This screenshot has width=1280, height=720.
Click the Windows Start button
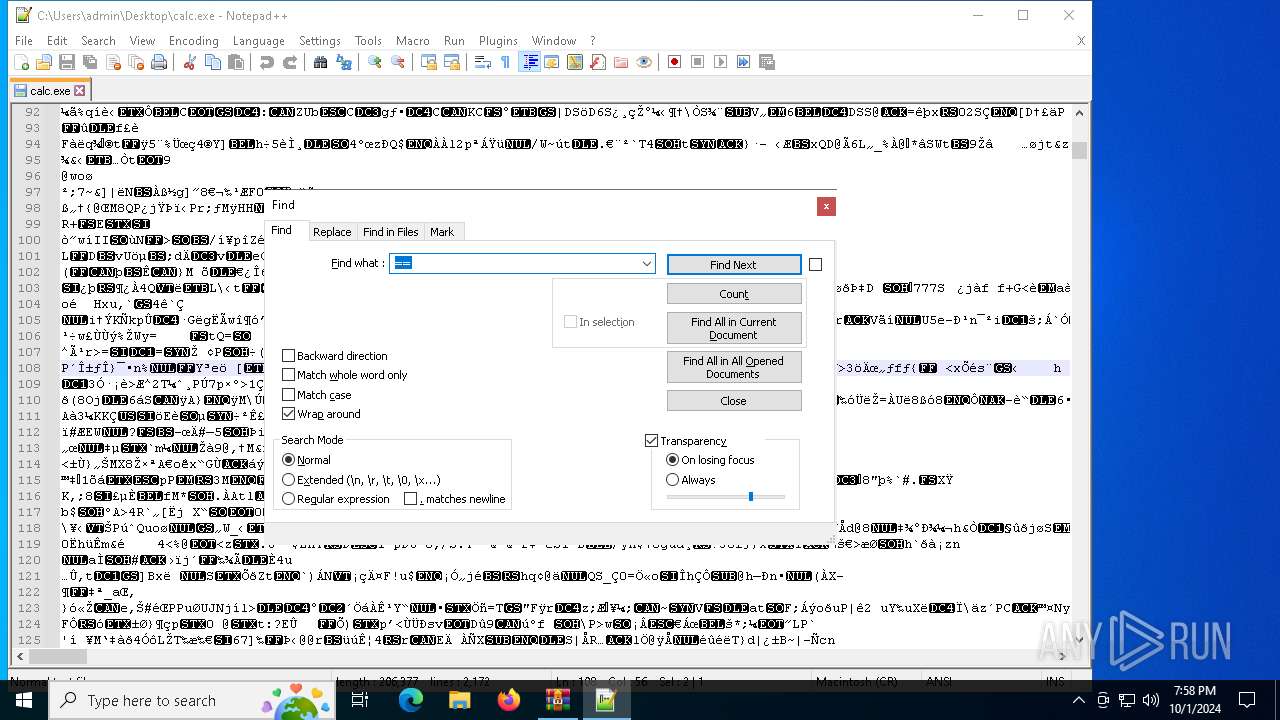click(24, 700)
